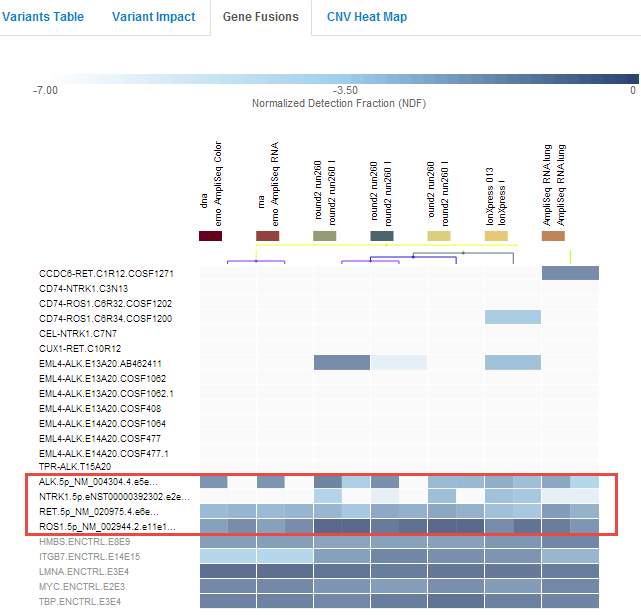Open the CNV Heat Map tab

click(367, 17)
